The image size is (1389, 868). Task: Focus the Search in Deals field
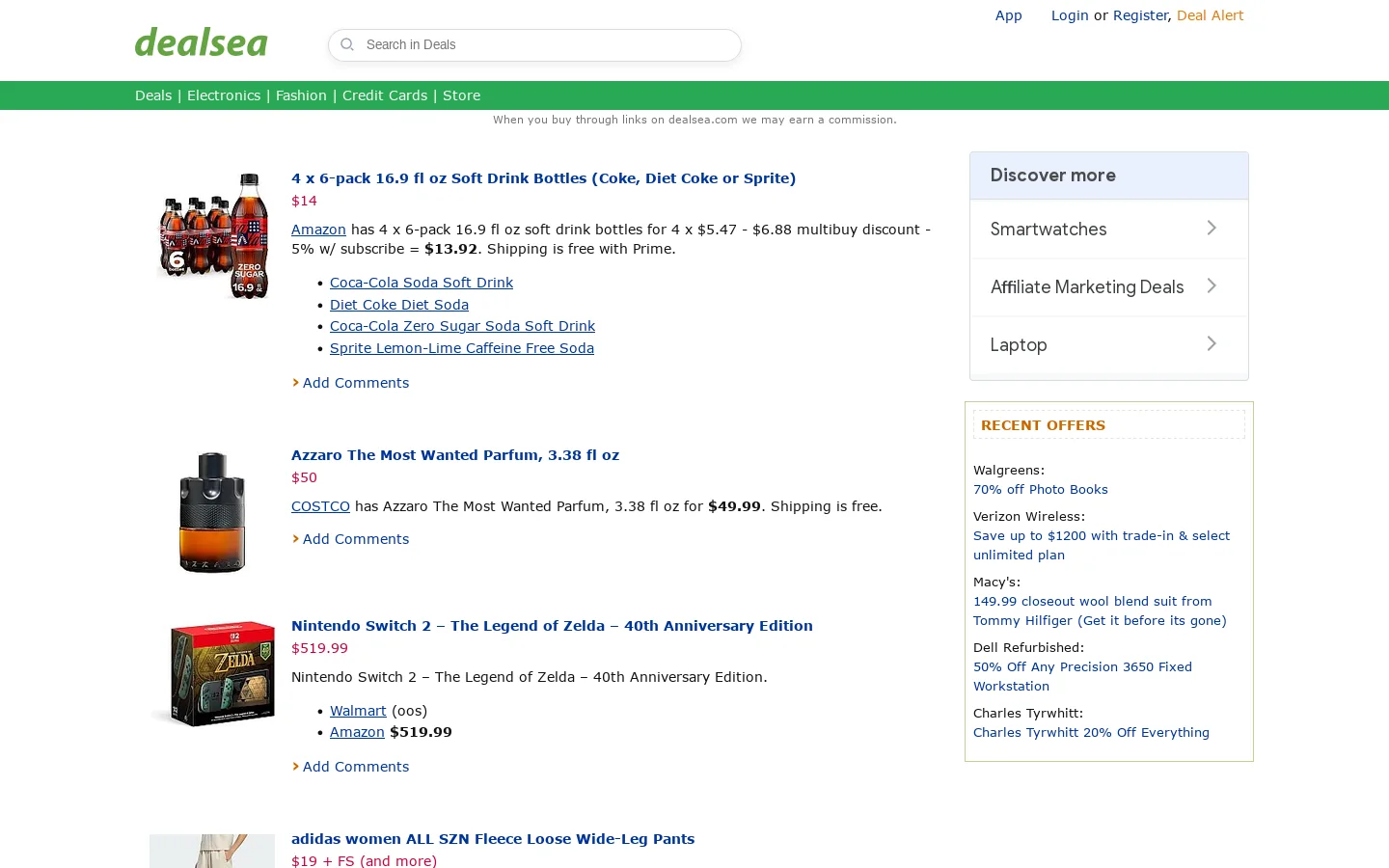click(534, 45)
